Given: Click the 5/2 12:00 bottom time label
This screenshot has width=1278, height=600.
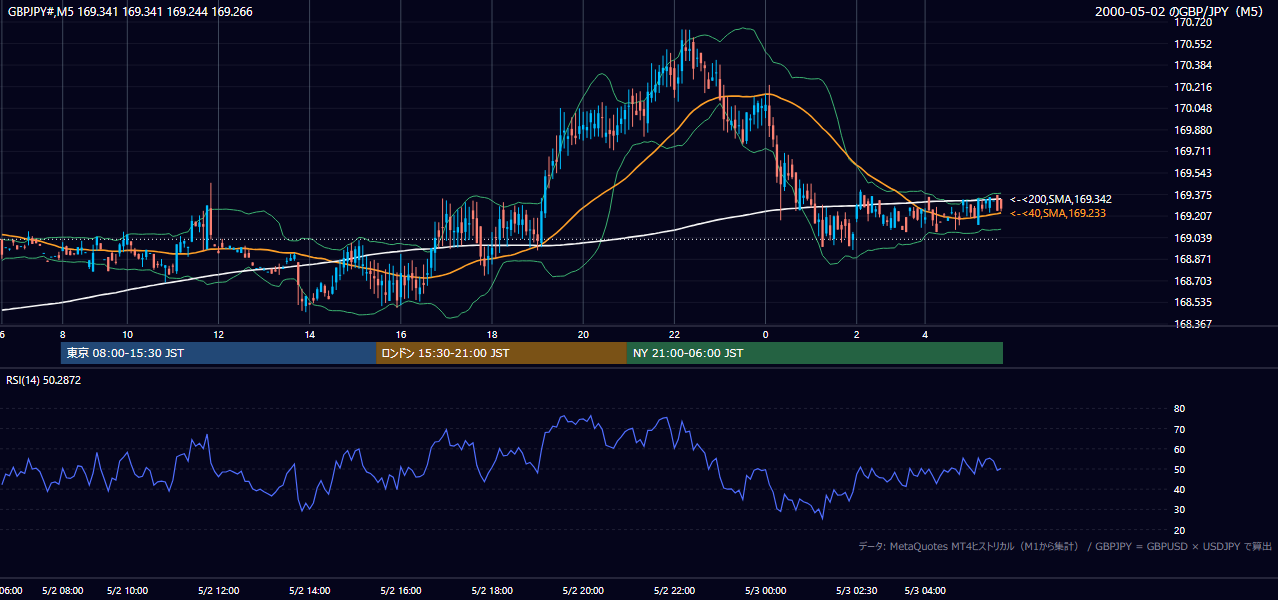Looking at the screenshot, I should pos(218,591).
